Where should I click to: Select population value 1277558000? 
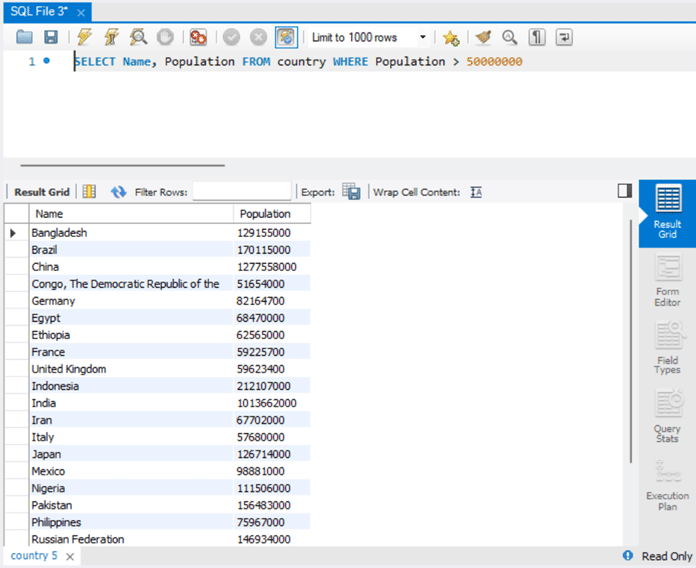[272, 267]
